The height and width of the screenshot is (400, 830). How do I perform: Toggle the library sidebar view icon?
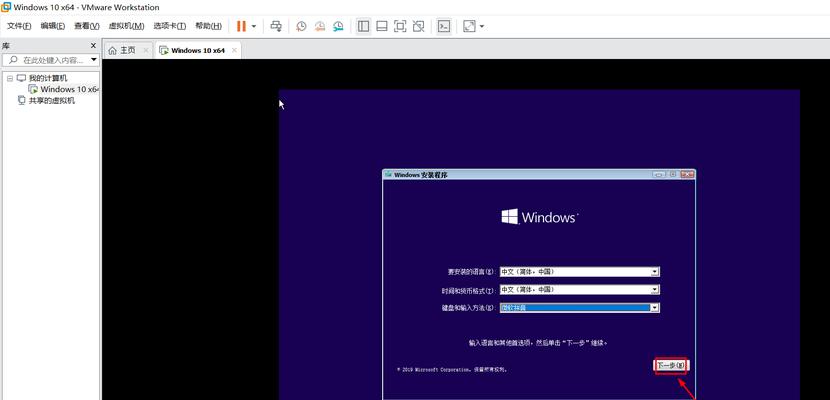tap(363, 26)
